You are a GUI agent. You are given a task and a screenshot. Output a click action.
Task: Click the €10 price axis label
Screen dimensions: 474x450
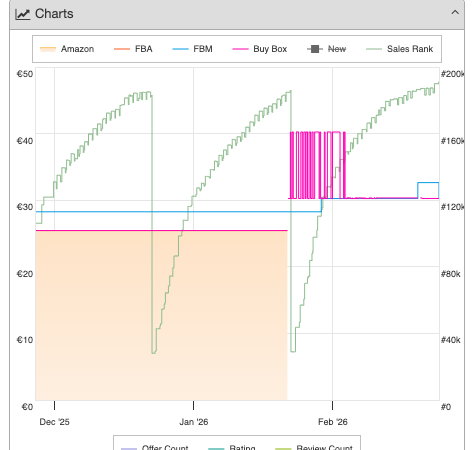click(x=25, y=340)
